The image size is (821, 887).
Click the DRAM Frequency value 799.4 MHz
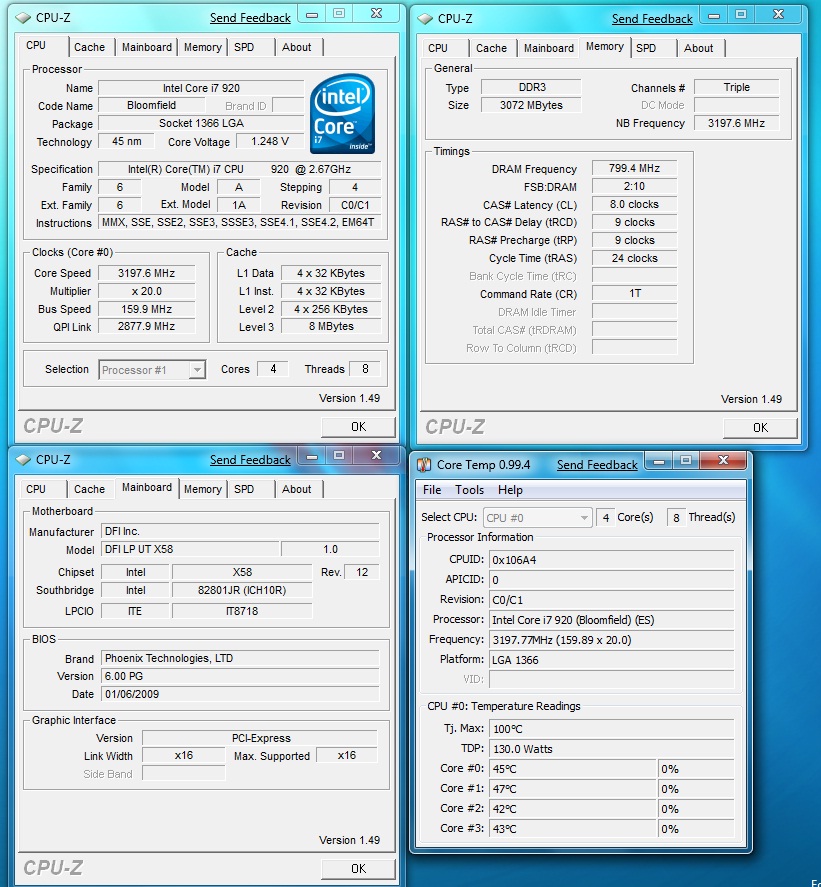pos(634,169)
